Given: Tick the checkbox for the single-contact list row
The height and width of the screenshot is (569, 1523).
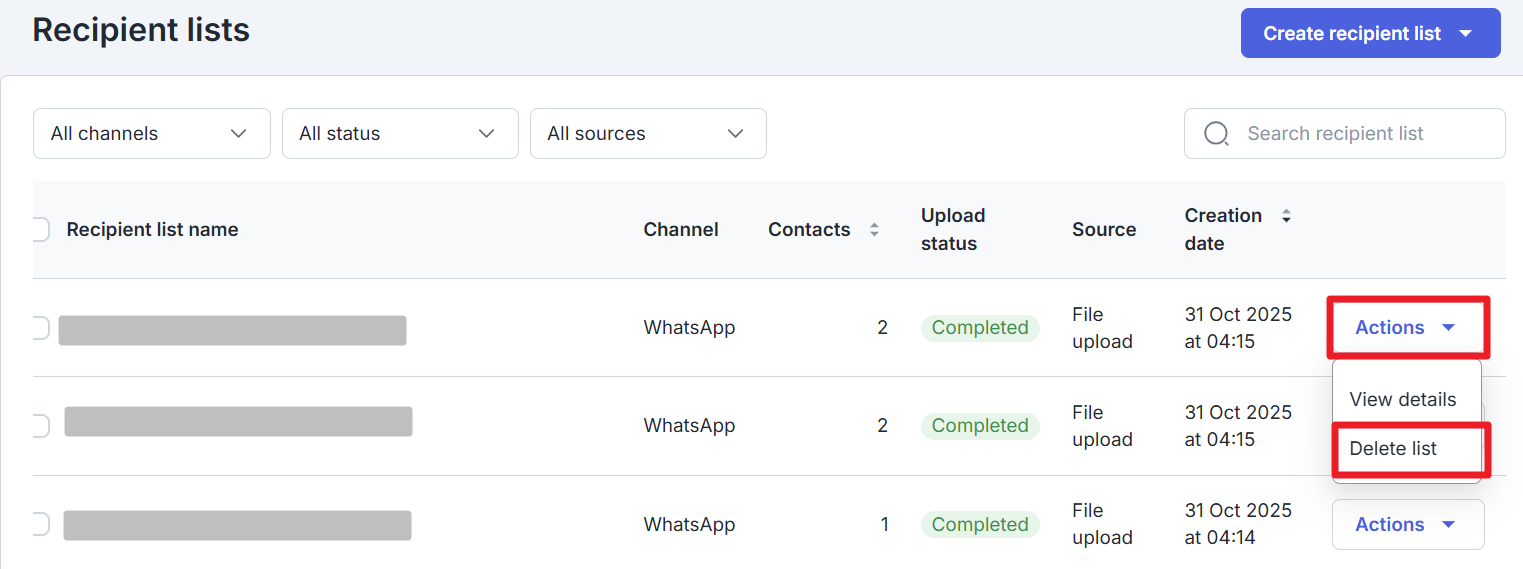Looking at the screenshot, I should (40, 524).
